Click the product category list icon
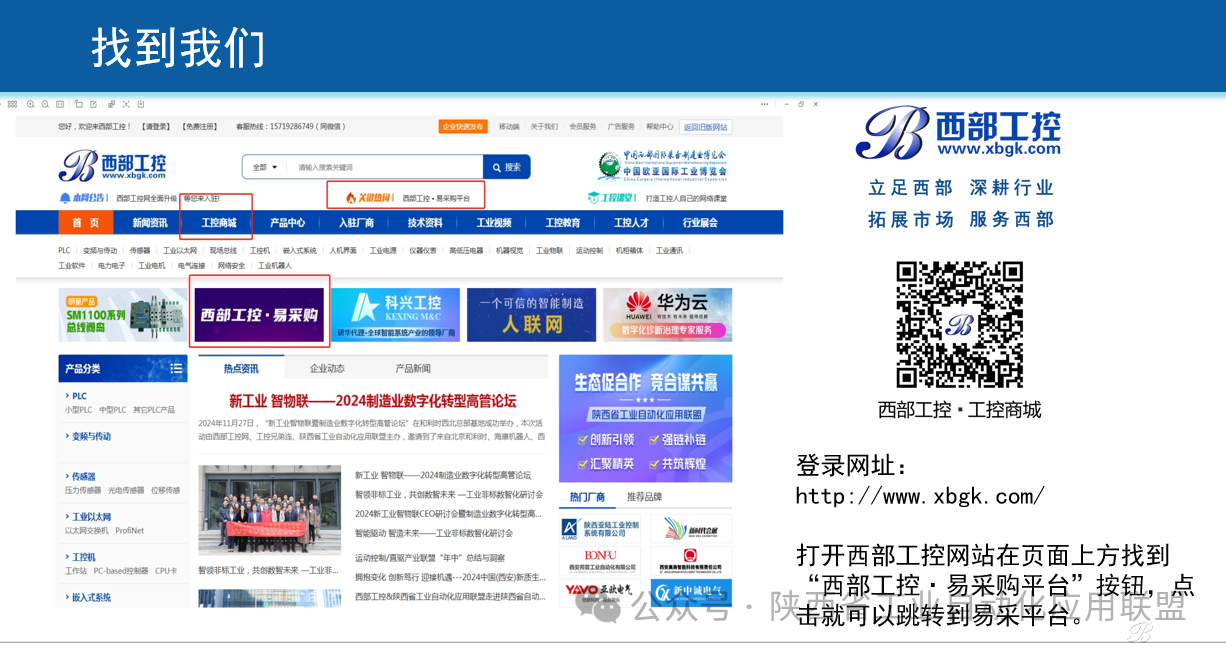The height and width of the screenshot is (655, 1226). (x=176, y=369)
